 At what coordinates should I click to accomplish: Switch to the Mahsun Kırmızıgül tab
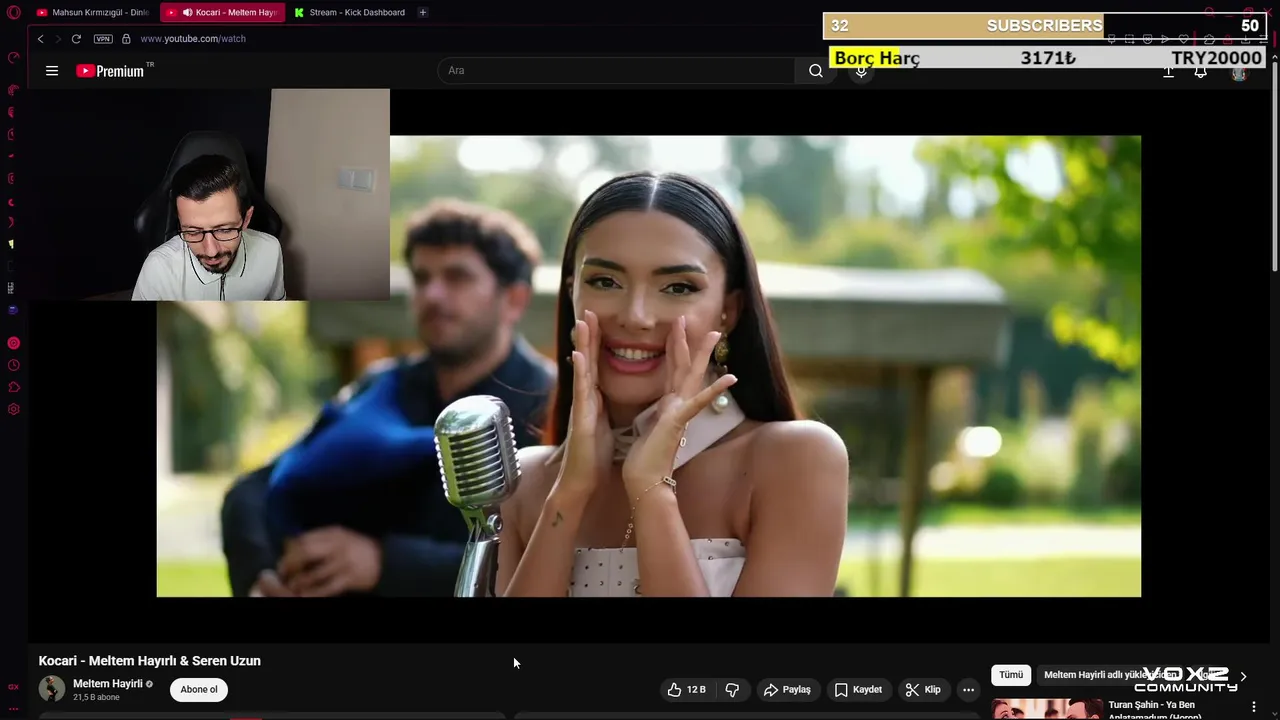pos(92,12)
